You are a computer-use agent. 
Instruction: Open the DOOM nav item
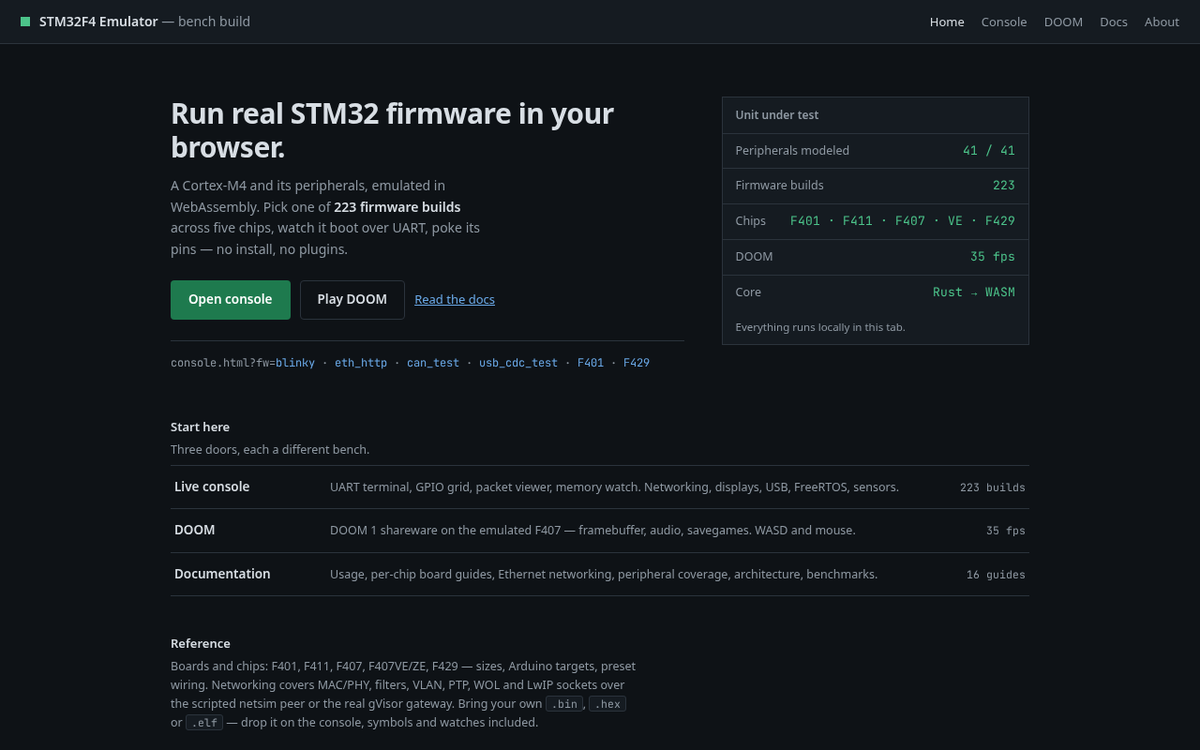click(1063, 21)
